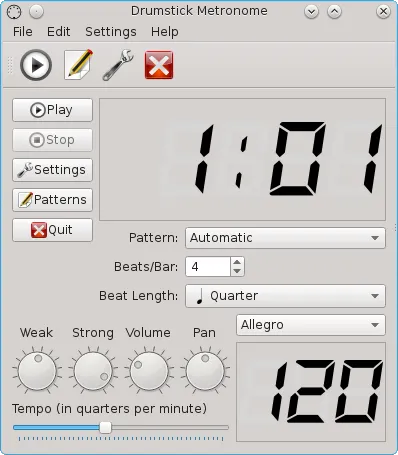The image size is (398, 455).
Task: Expand the Pattern dropdown showing Automatic
Action: (285, 238)
